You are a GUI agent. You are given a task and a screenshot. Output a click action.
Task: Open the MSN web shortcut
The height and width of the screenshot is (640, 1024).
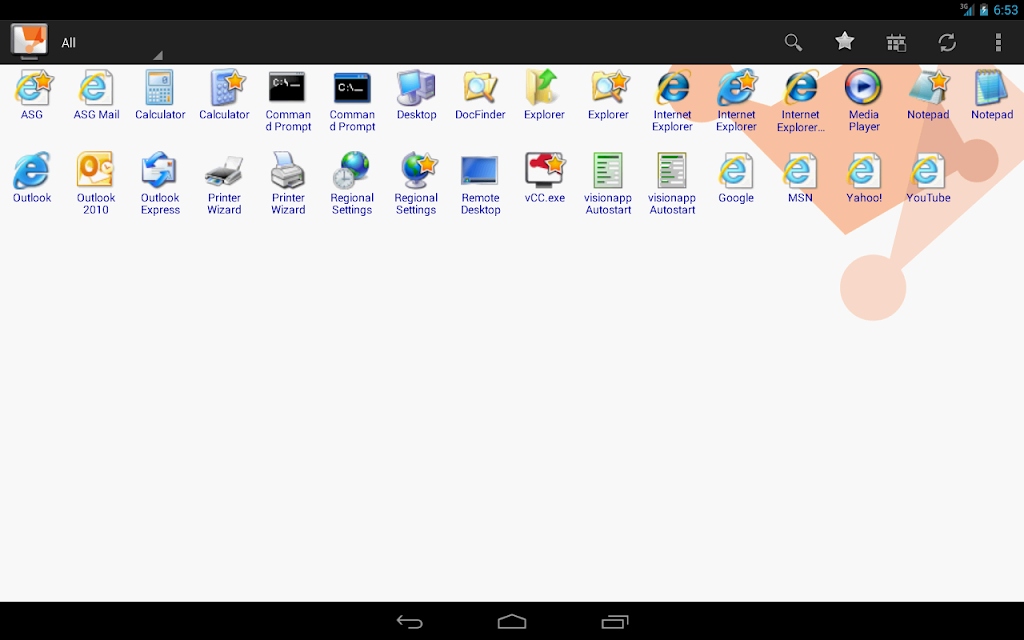pos(800,178)
